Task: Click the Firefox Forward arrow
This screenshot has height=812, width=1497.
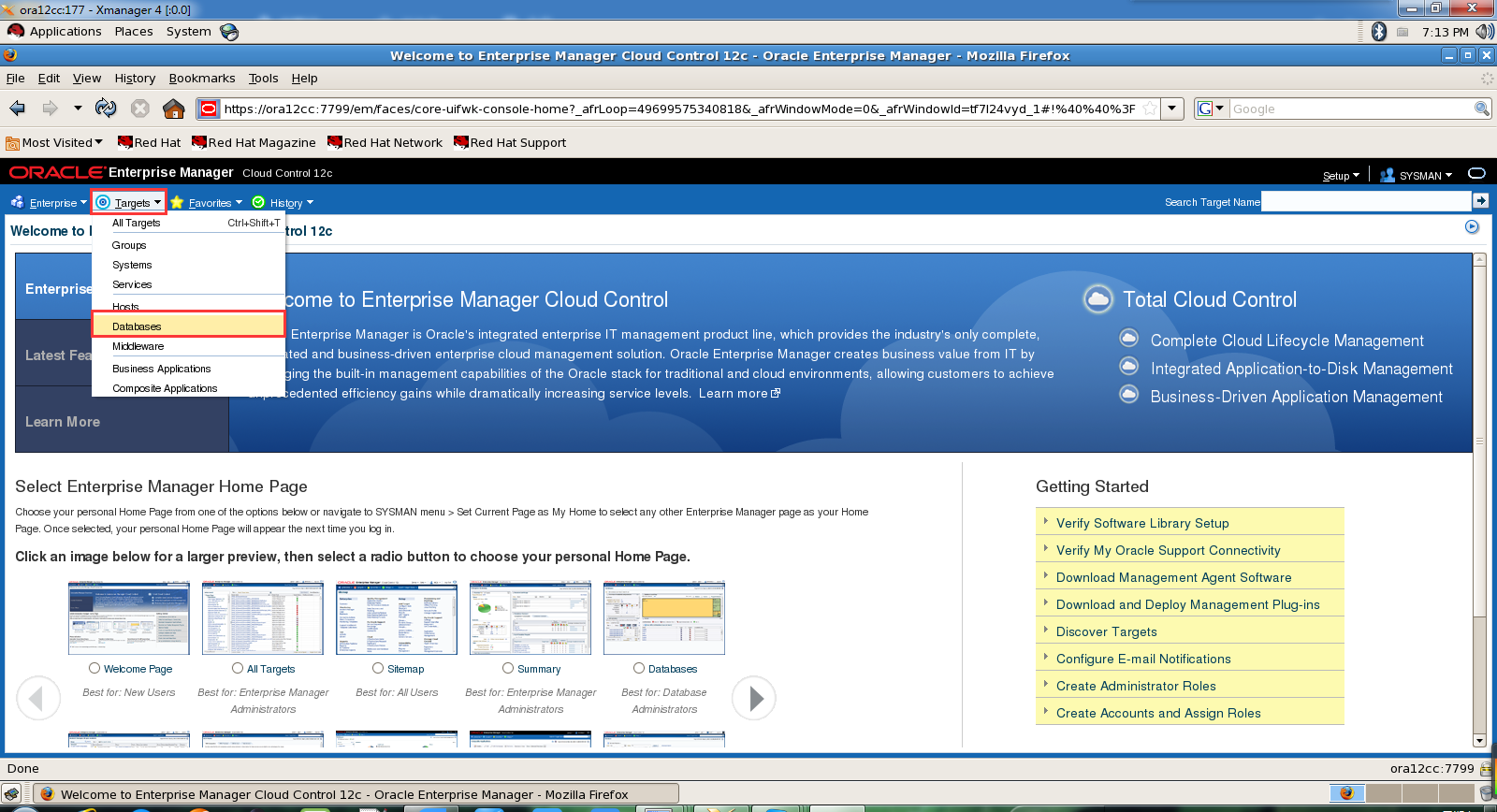Action: point(51,109)
